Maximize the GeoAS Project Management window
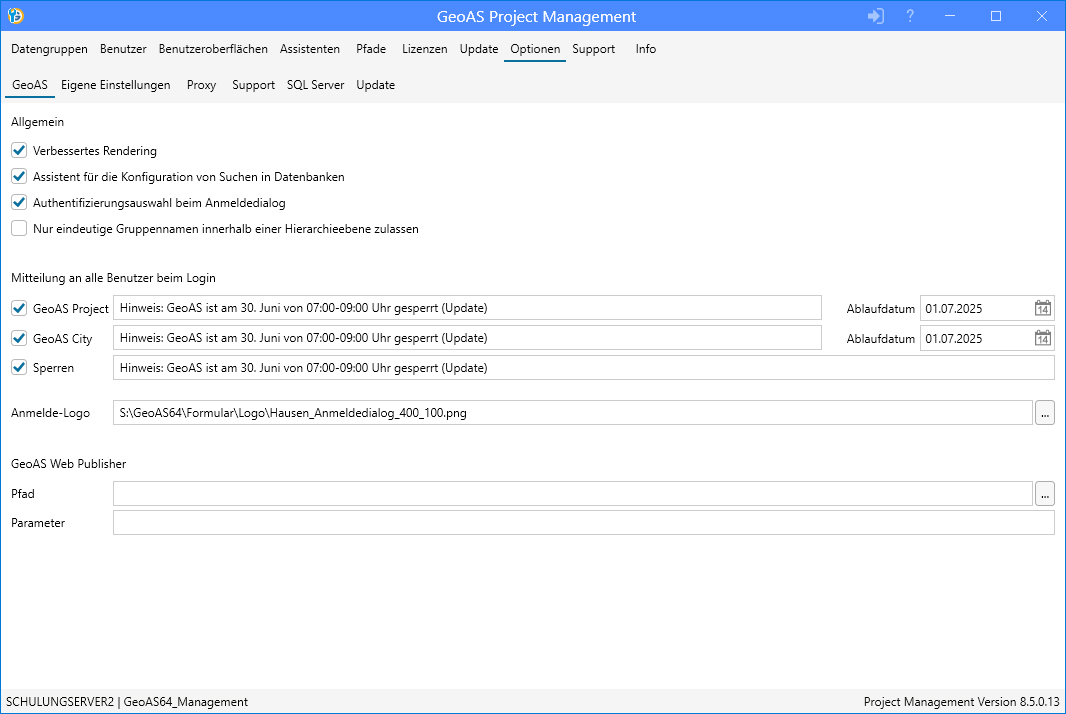The image size is (1066, 714). [x=996, y=16]
